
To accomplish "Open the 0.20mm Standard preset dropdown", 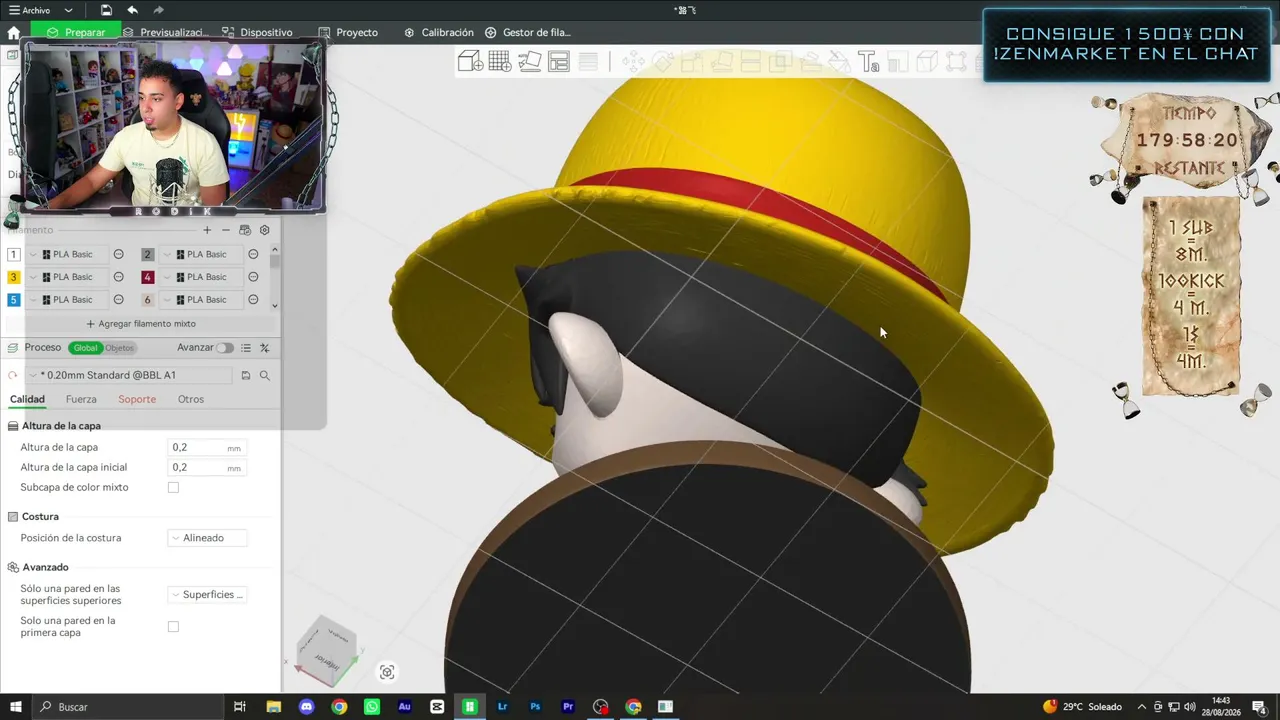I will tap(130, 375).
